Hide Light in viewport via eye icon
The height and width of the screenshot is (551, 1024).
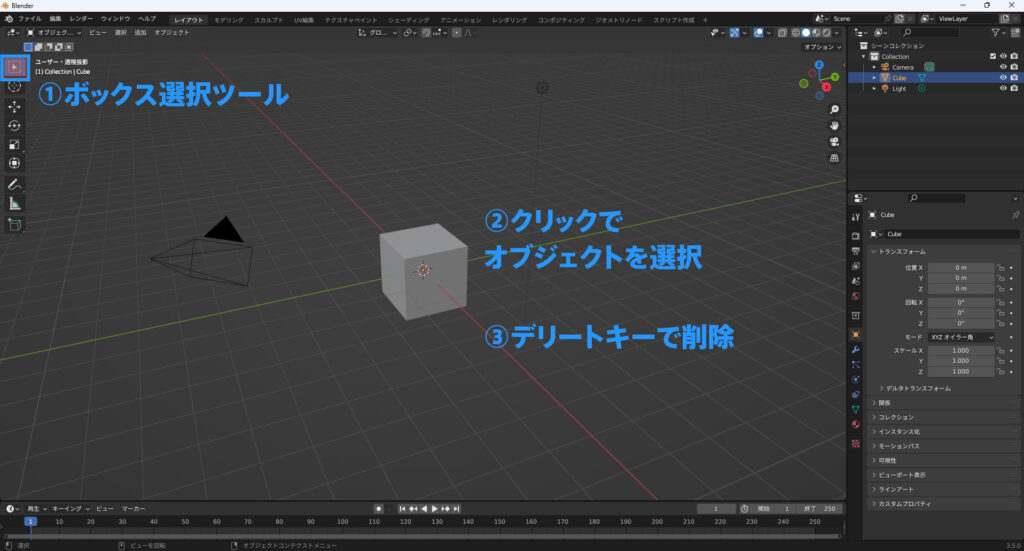click(1003, 88)
